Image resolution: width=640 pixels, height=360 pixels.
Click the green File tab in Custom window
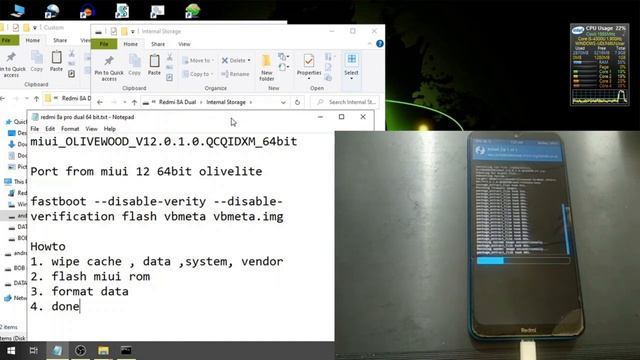pyautogui.click(x=8, y=40)
